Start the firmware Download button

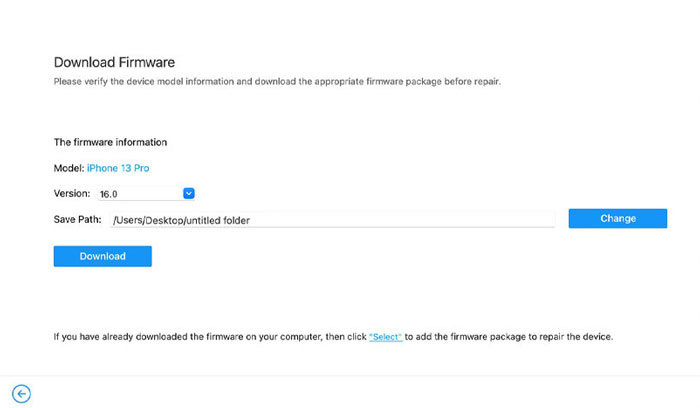click(x=103, y=256)
